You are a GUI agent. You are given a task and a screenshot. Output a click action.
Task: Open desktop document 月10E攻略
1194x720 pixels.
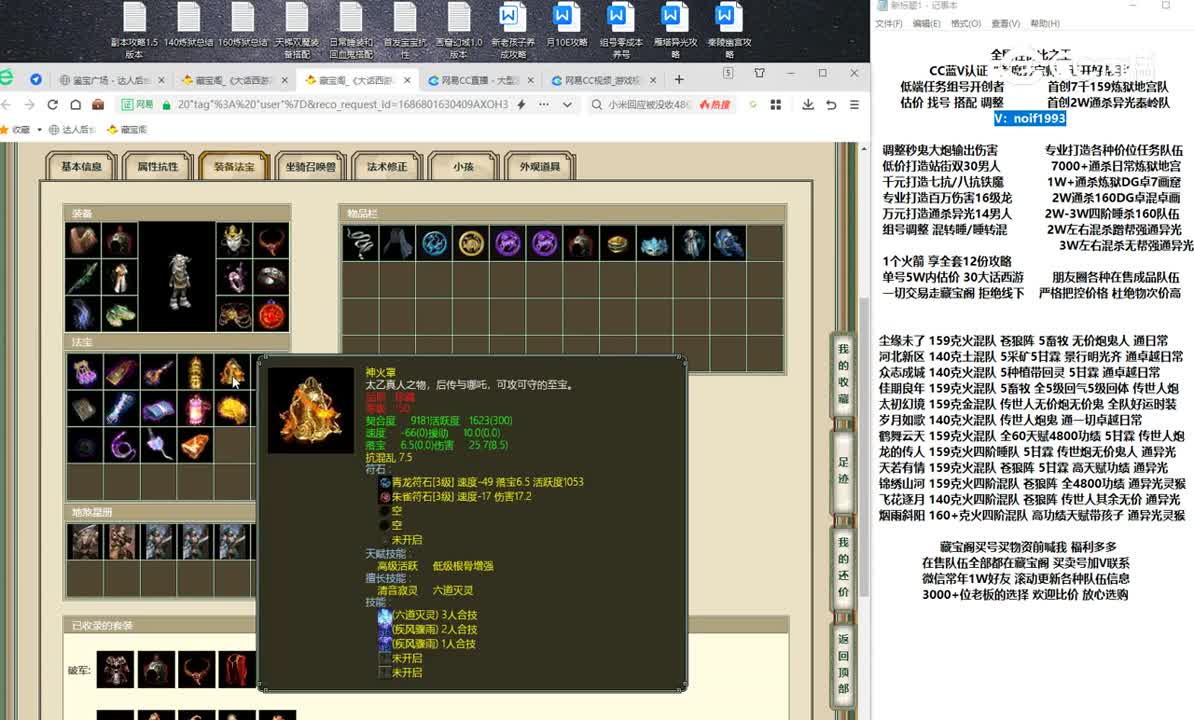[567, 26]
